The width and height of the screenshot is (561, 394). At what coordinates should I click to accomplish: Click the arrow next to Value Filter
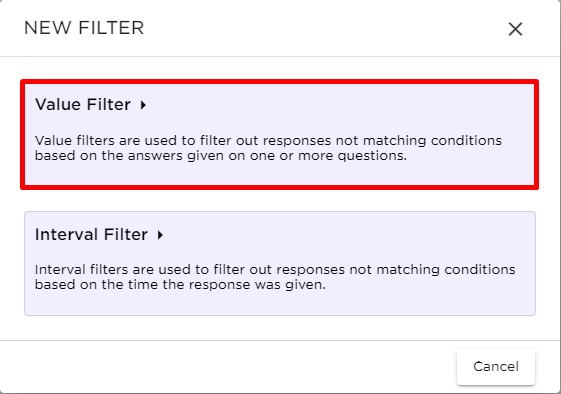pos(143,105)
